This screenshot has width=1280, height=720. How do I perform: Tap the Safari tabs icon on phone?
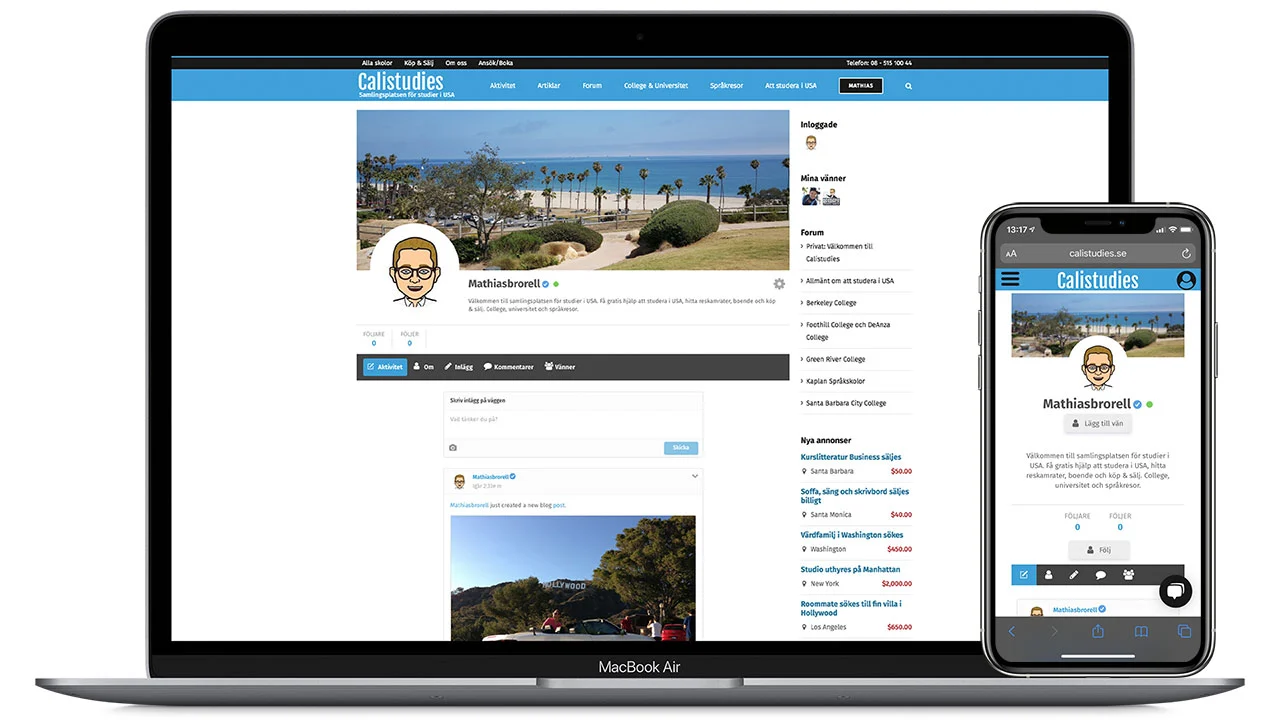(x=1184, y=632)
